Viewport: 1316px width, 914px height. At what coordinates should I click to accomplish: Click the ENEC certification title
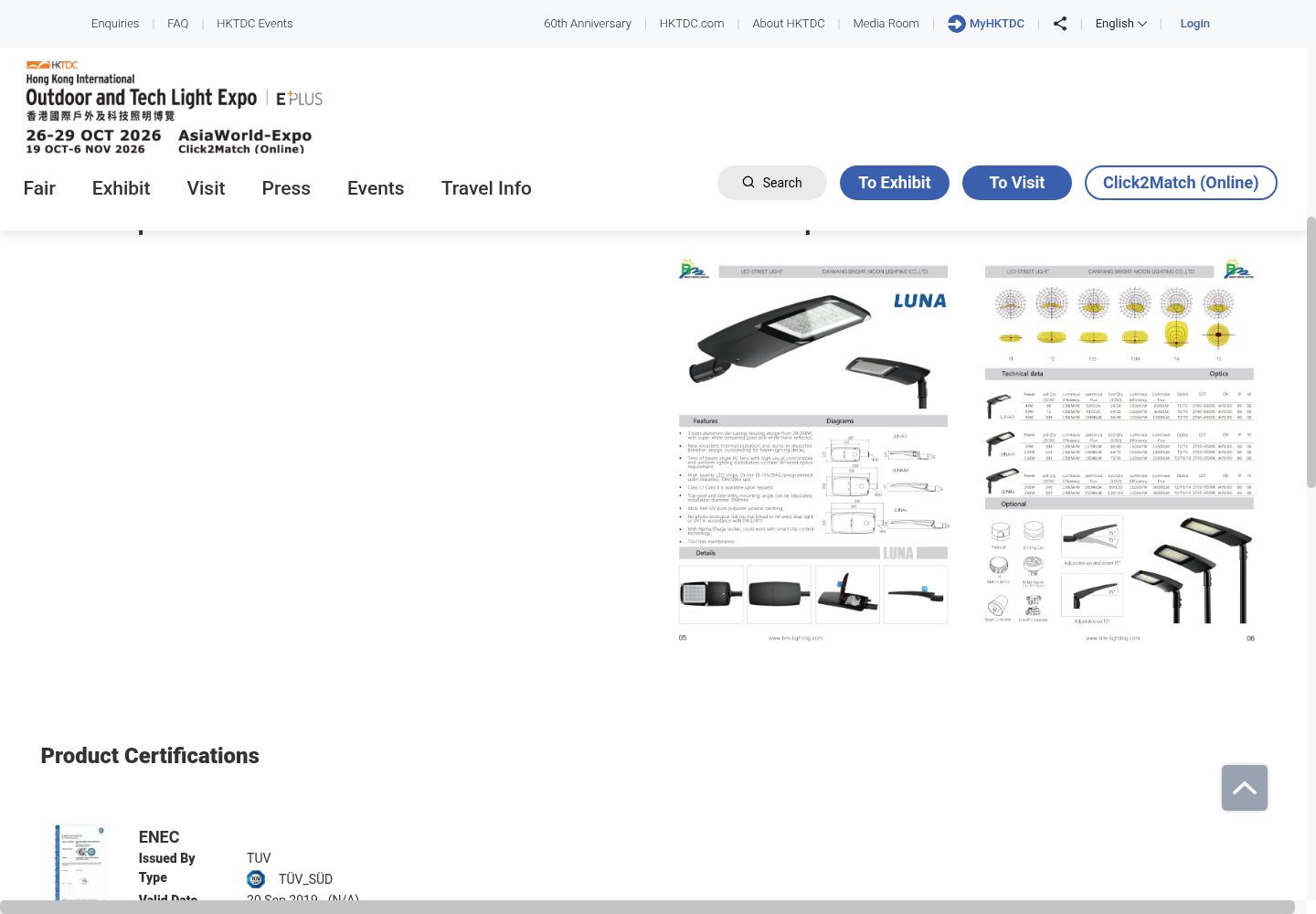click(159, 837)
